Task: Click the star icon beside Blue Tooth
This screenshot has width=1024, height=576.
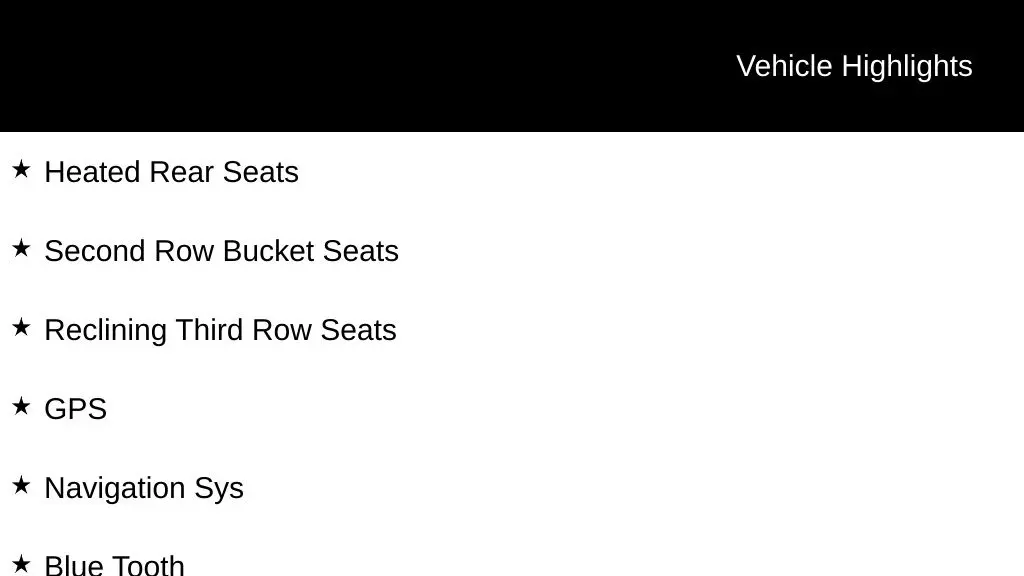Action: [21, 564]
